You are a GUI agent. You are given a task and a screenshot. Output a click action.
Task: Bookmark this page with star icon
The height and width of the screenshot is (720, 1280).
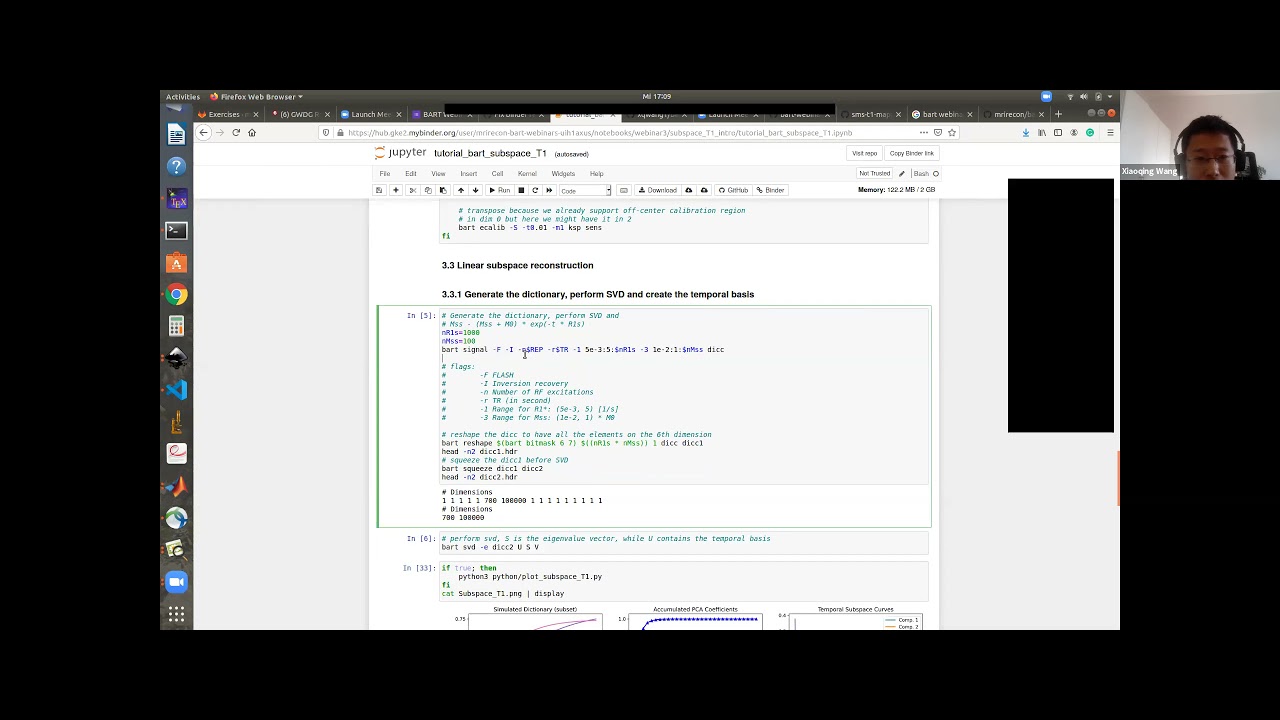952,132
